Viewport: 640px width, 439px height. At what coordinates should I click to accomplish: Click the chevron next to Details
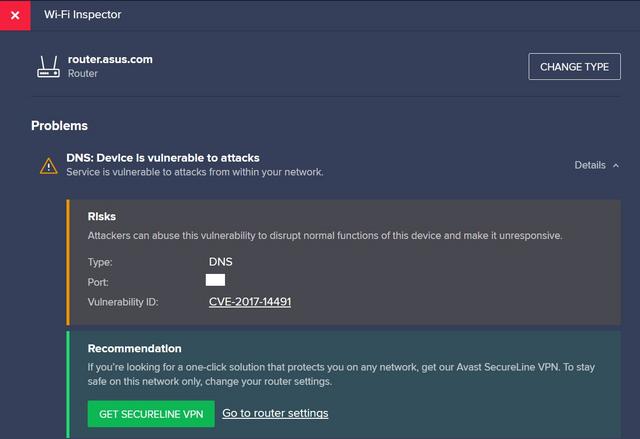(x=616, y=165)
